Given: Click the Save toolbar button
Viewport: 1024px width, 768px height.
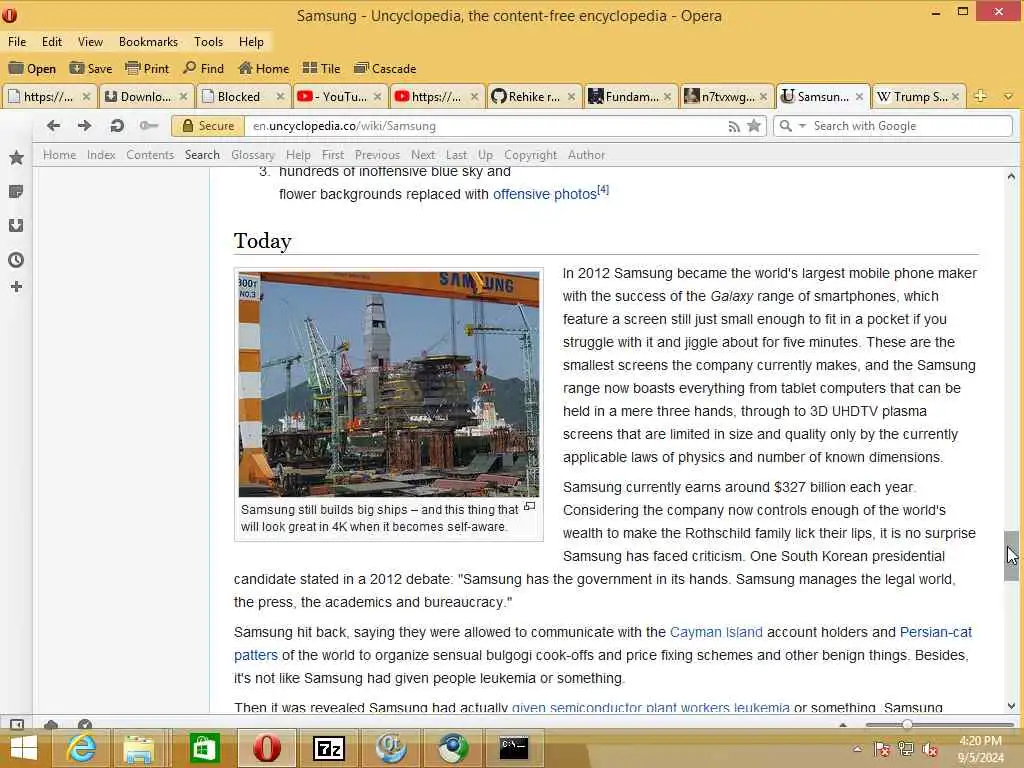Looking at the screenshot, I should coord(91,69).
